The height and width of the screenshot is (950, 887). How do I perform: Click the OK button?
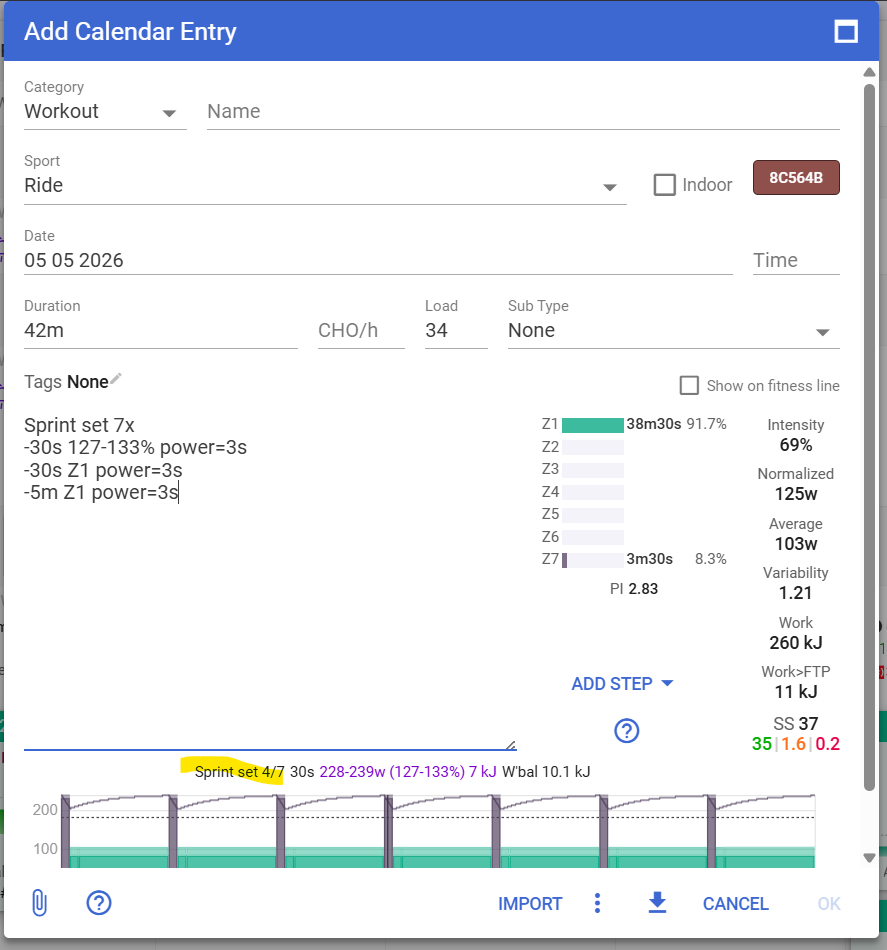829,903
